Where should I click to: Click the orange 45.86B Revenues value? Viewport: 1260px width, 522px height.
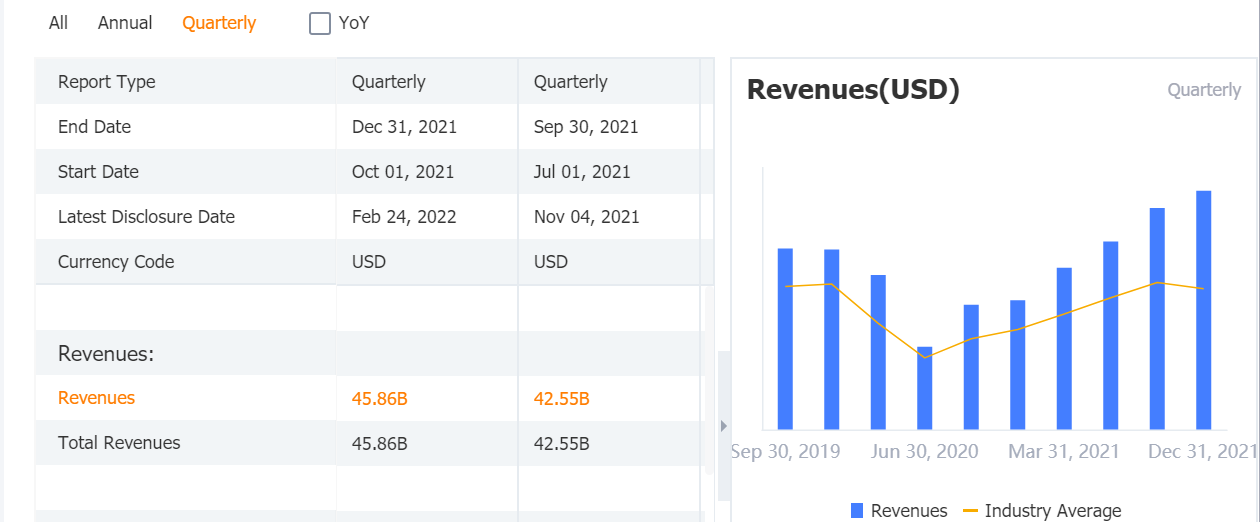(380, 399)
